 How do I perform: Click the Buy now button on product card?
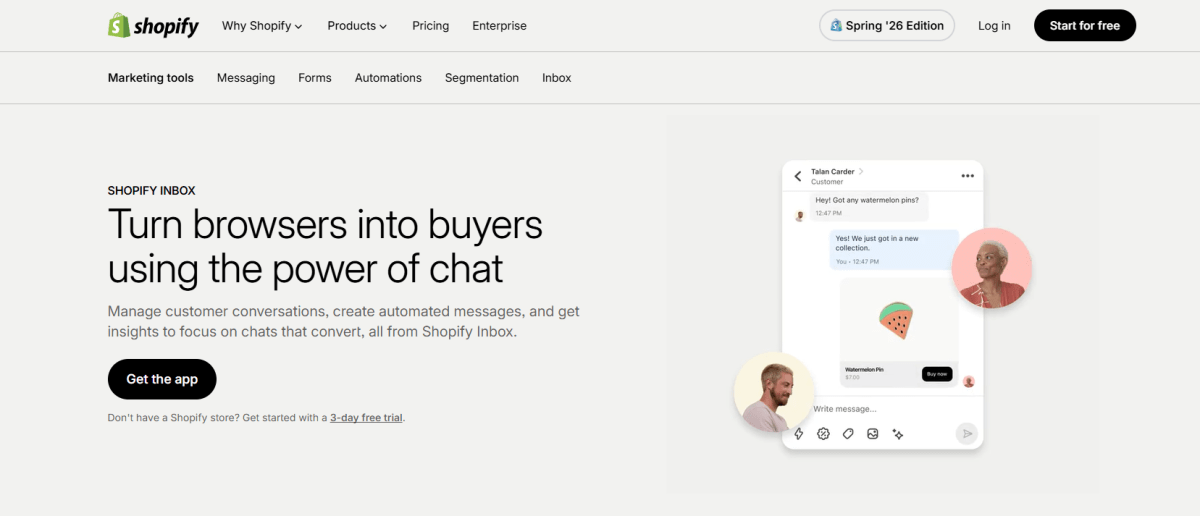pyautogui.click(x=937, y=374)
